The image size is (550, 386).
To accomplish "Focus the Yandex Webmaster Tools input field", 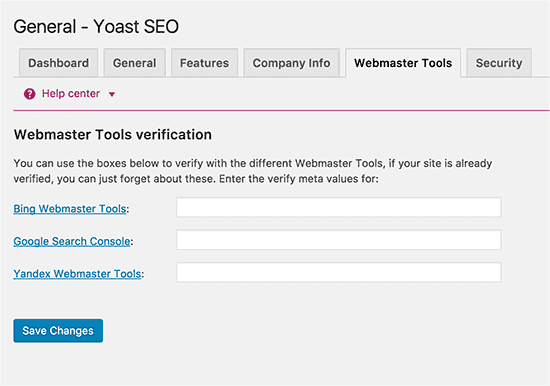I will pyautogui.click(x=339, y=272).
